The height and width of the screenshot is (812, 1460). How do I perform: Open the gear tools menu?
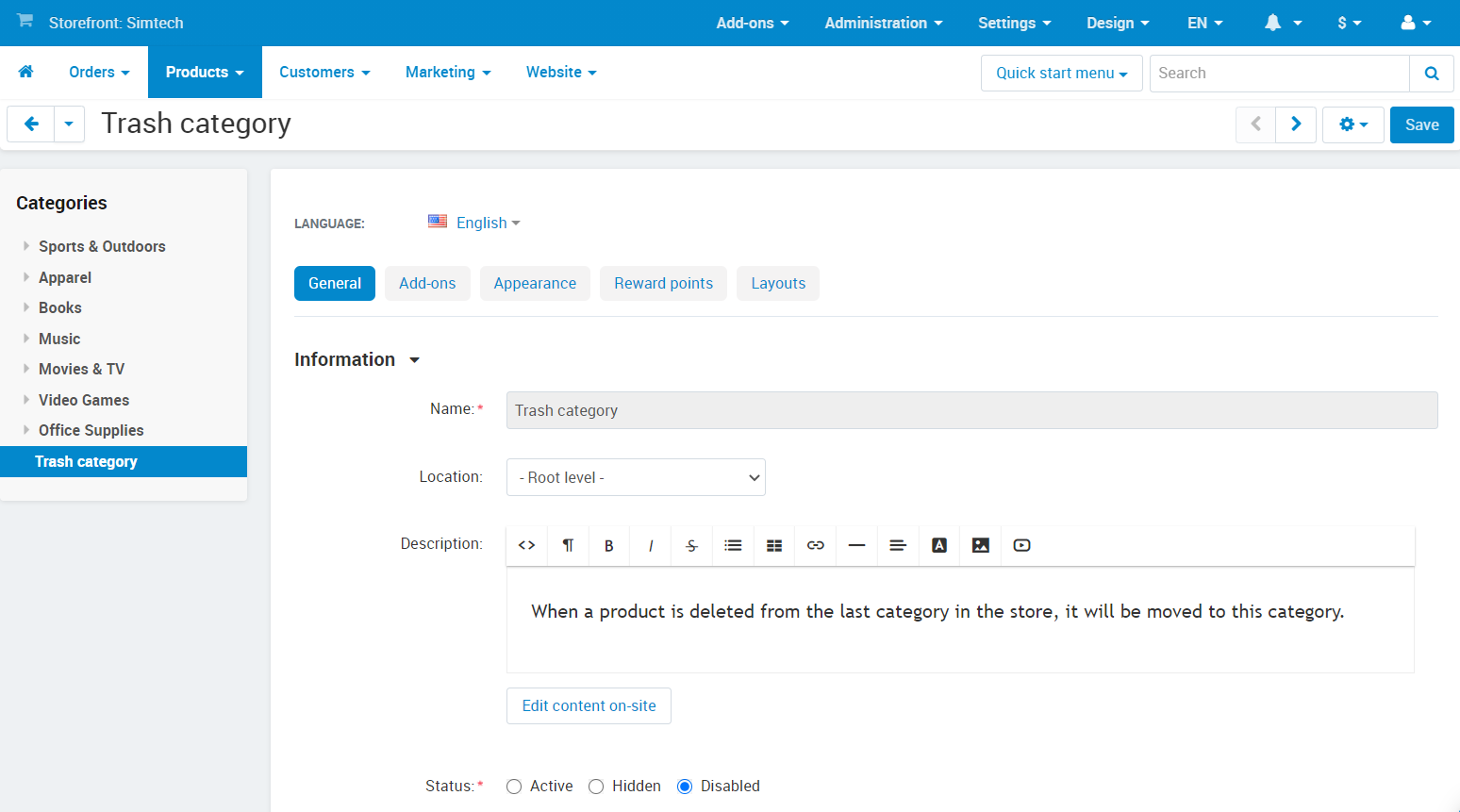tap(1353, 124)
